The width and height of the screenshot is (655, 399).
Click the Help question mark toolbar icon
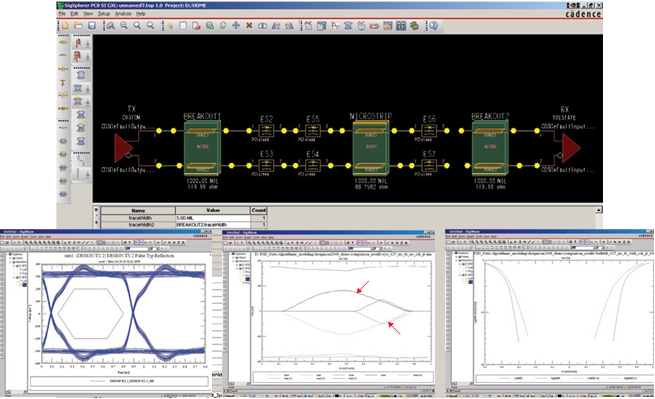tap(434, 26)
